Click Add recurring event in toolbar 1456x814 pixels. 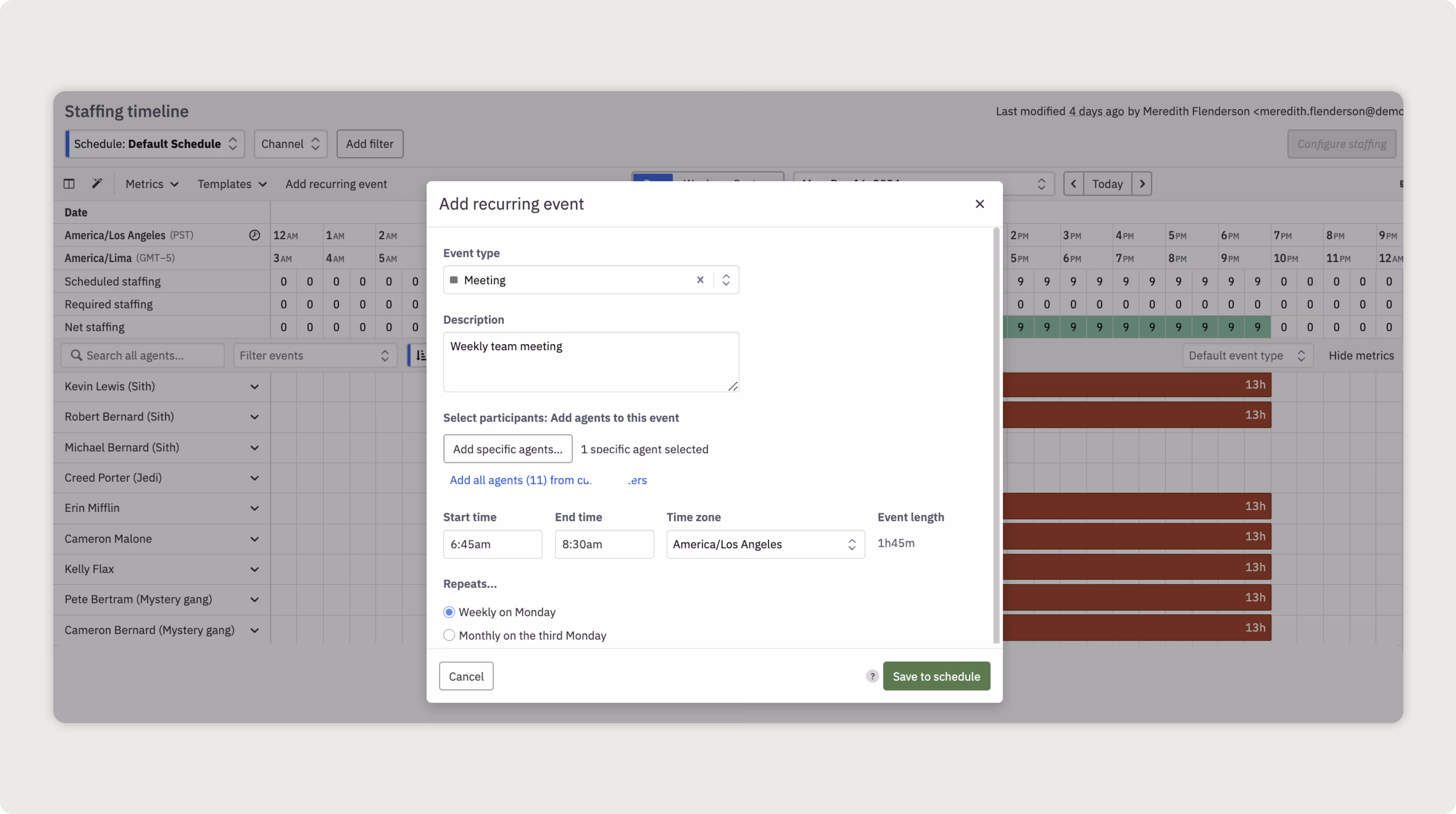pyautogui.click(x=336, y=184)
